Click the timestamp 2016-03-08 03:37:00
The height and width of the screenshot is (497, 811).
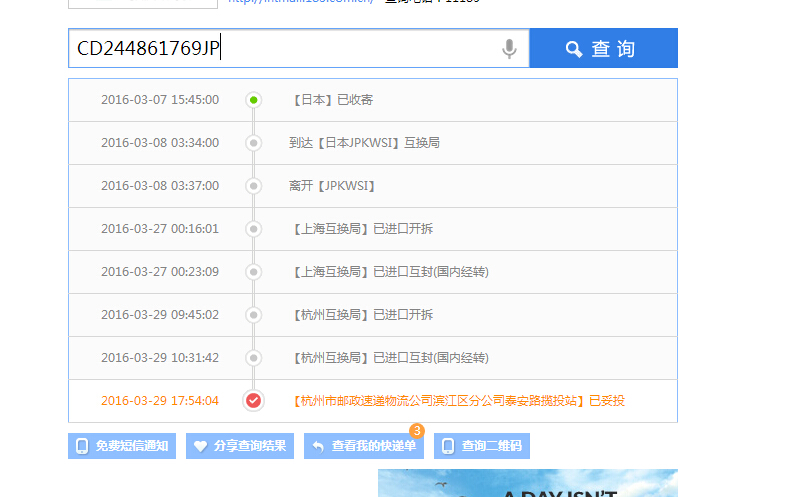pyautogui.click(x=160, y=186)
